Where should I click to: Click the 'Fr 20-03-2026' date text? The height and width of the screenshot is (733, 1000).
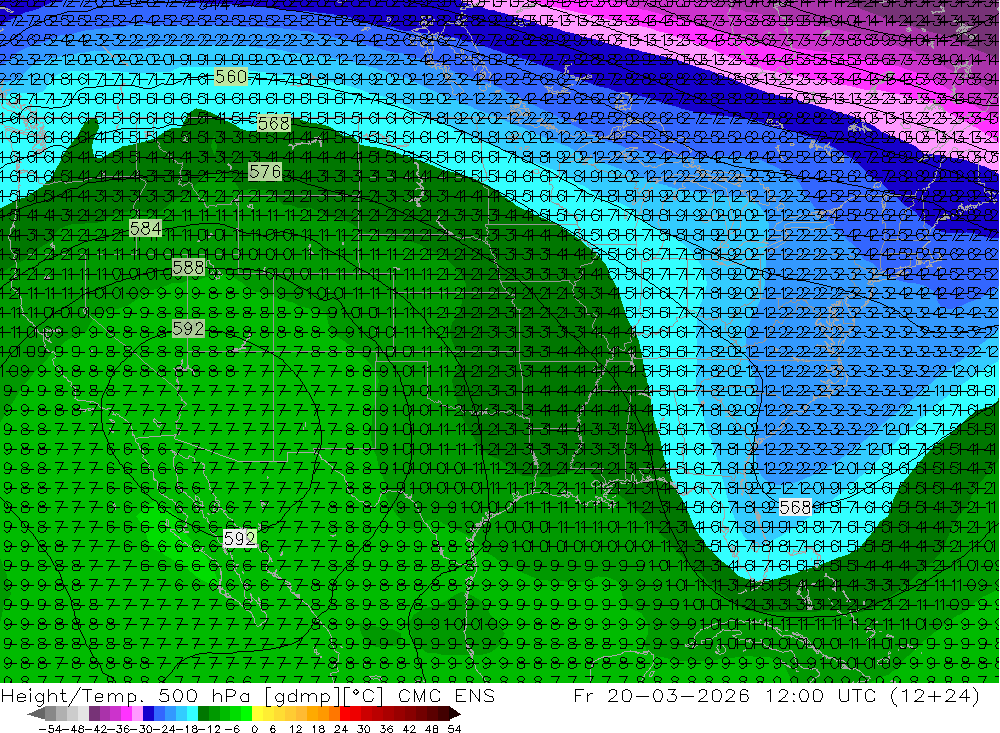[x=661, y=695]
